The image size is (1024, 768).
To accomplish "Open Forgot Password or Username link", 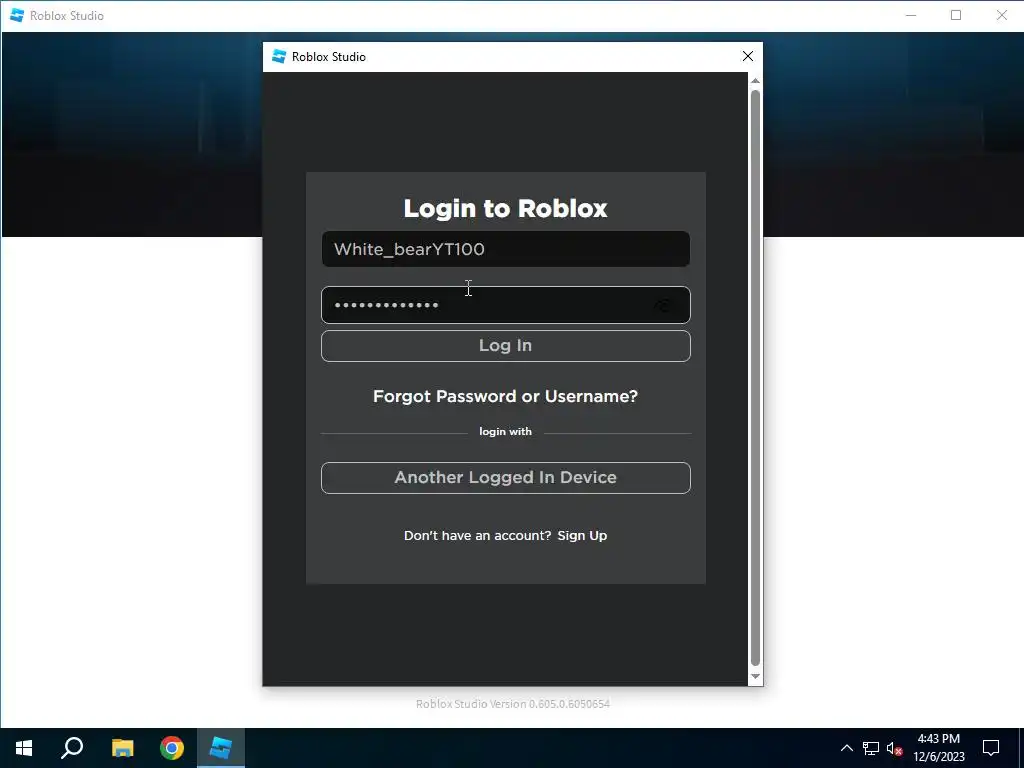I will [505, 396].
